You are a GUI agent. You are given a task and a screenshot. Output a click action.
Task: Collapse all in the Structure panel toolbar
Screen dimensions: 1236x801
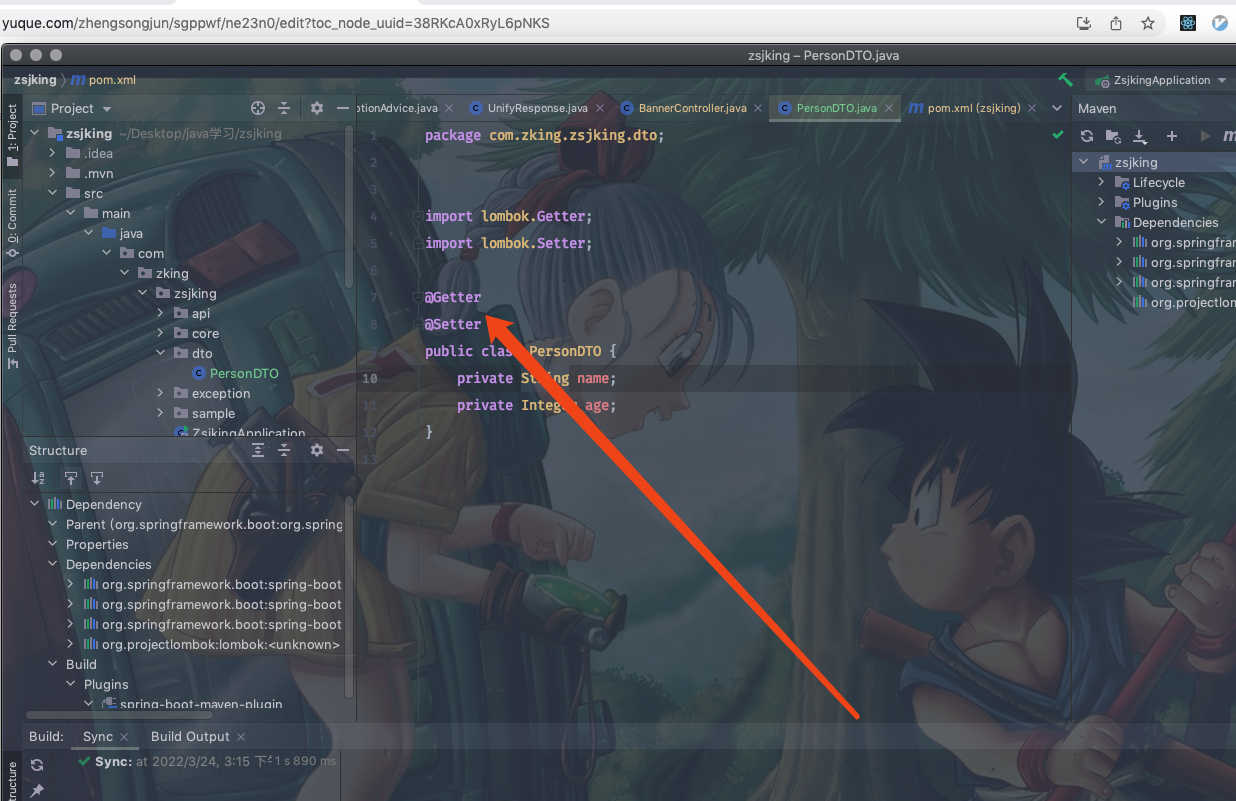[284, 450]
